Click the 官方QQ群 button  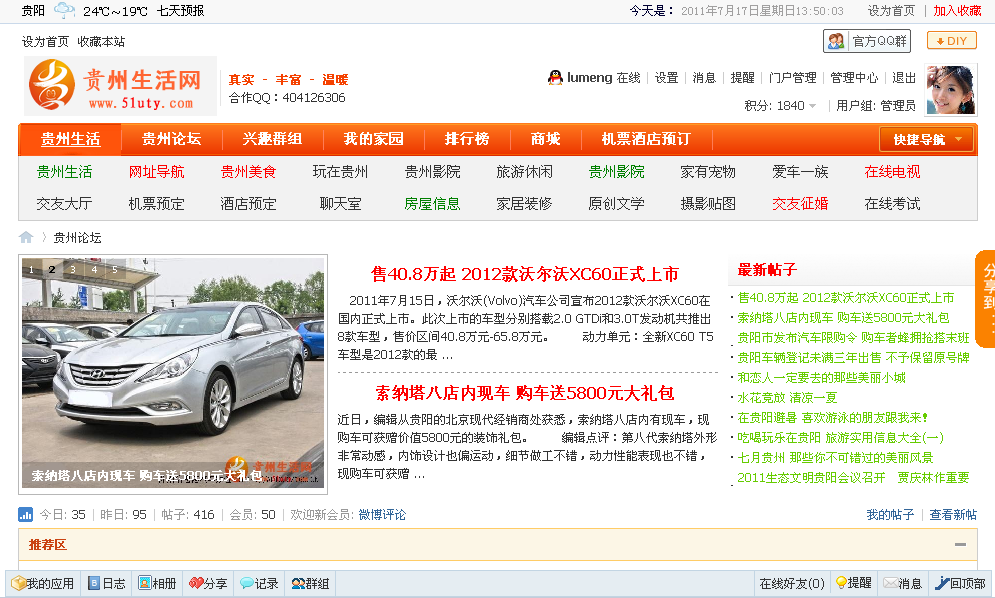[866, 41]
